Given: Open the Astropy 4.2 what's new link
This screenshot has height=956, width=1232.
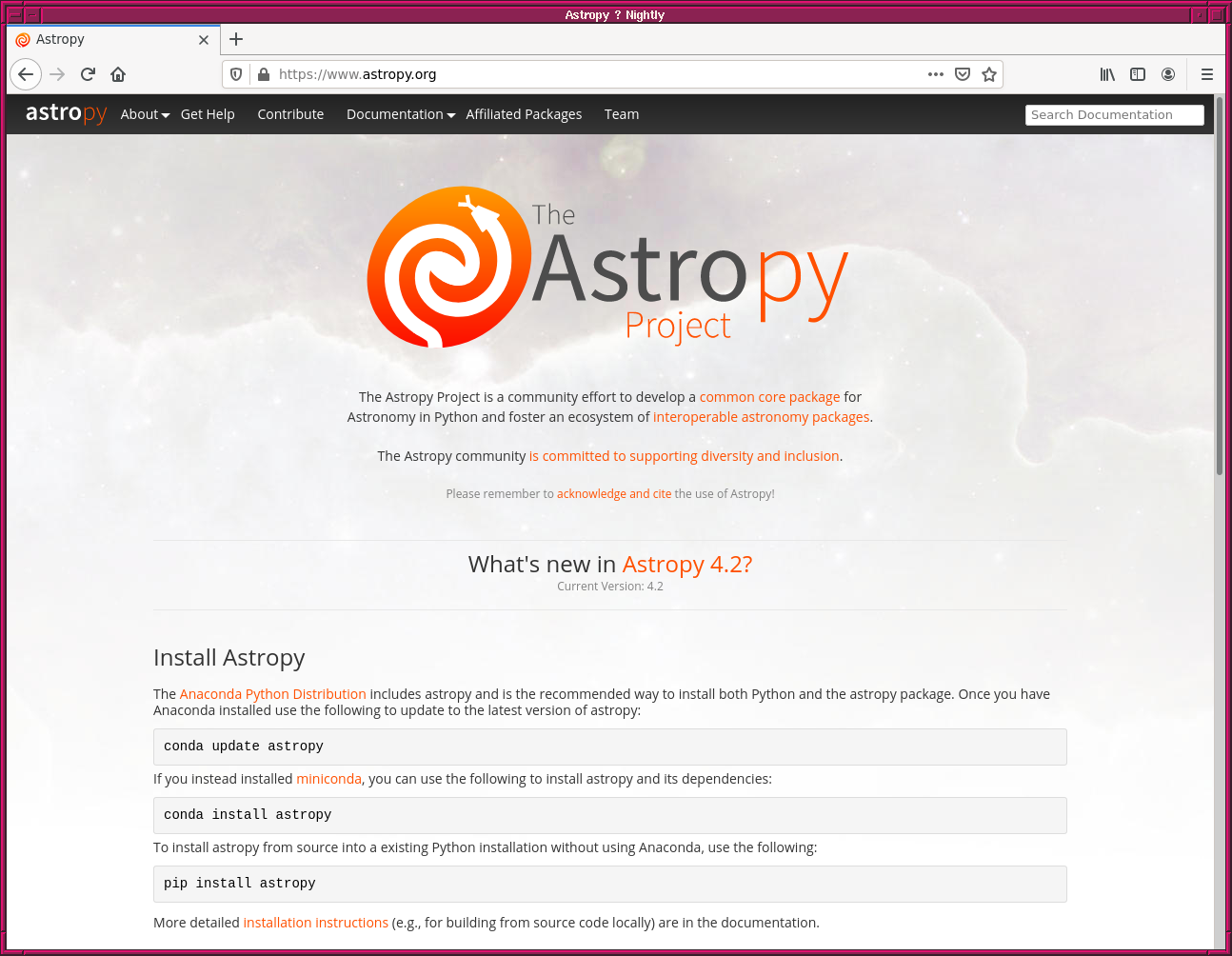Looking at the screenshot, I should click(x=686, y=565).
